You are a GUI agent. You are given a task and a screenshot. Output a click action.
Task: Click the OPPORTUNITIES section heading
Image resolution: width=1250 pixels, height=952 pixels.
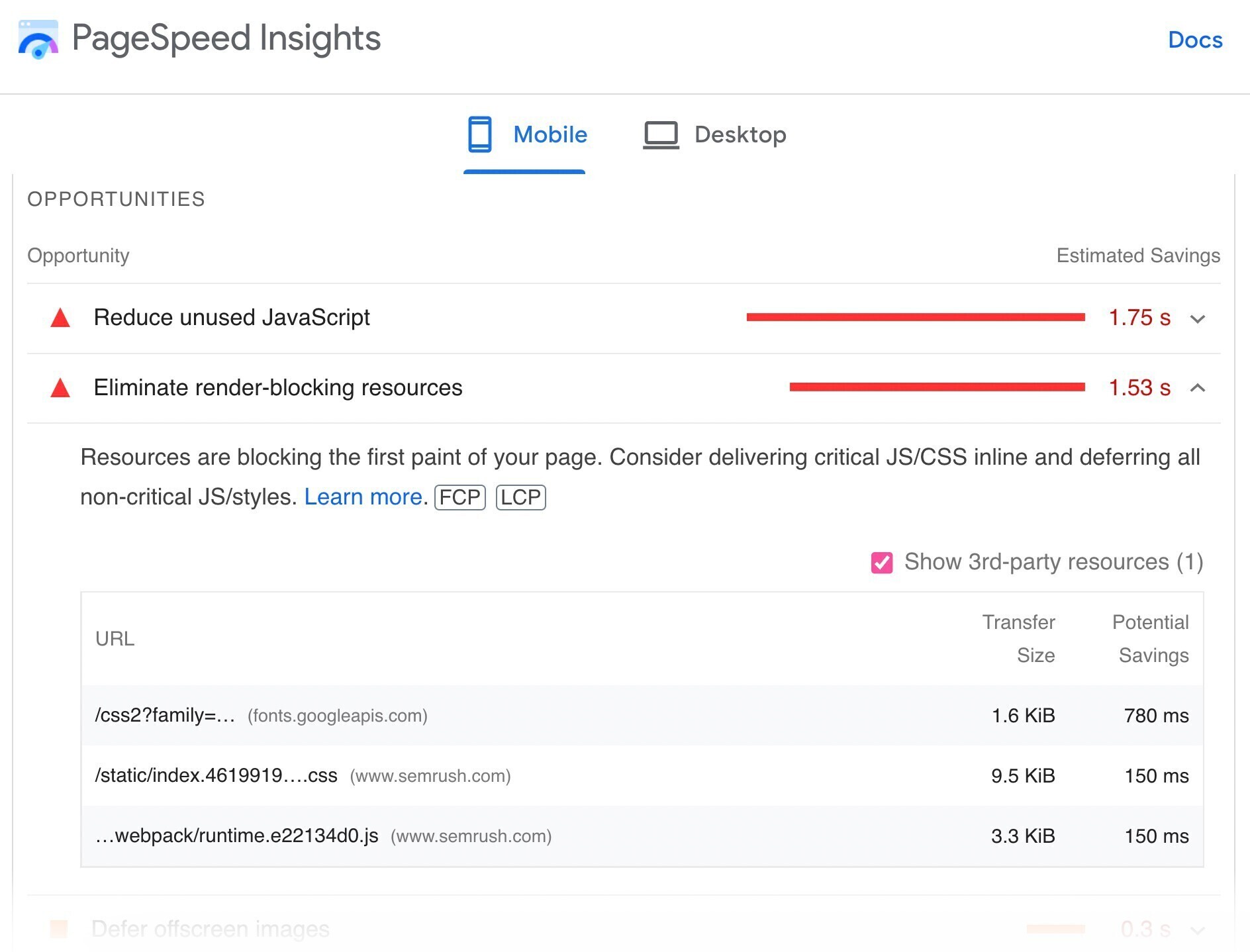click(116, 199)
